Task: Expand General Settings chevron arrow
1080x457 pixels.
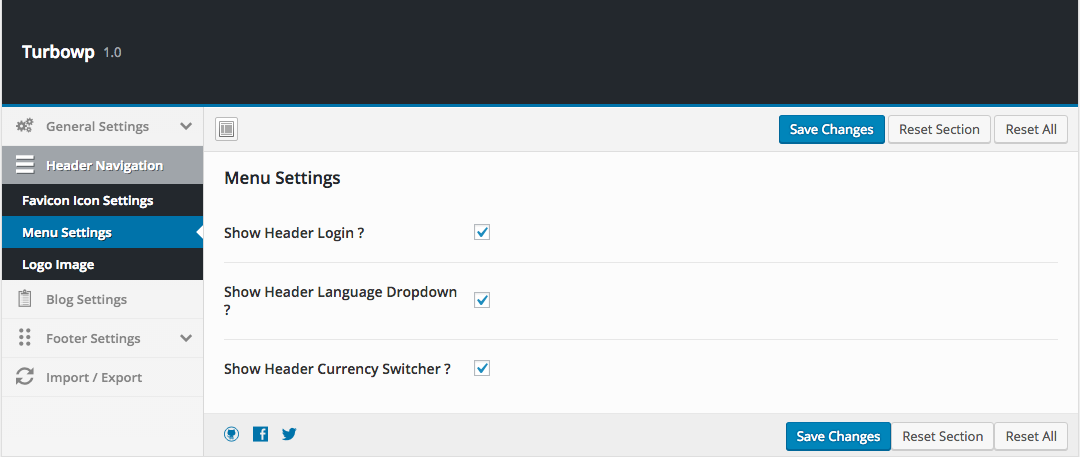Action: click(x=185, y=126)
